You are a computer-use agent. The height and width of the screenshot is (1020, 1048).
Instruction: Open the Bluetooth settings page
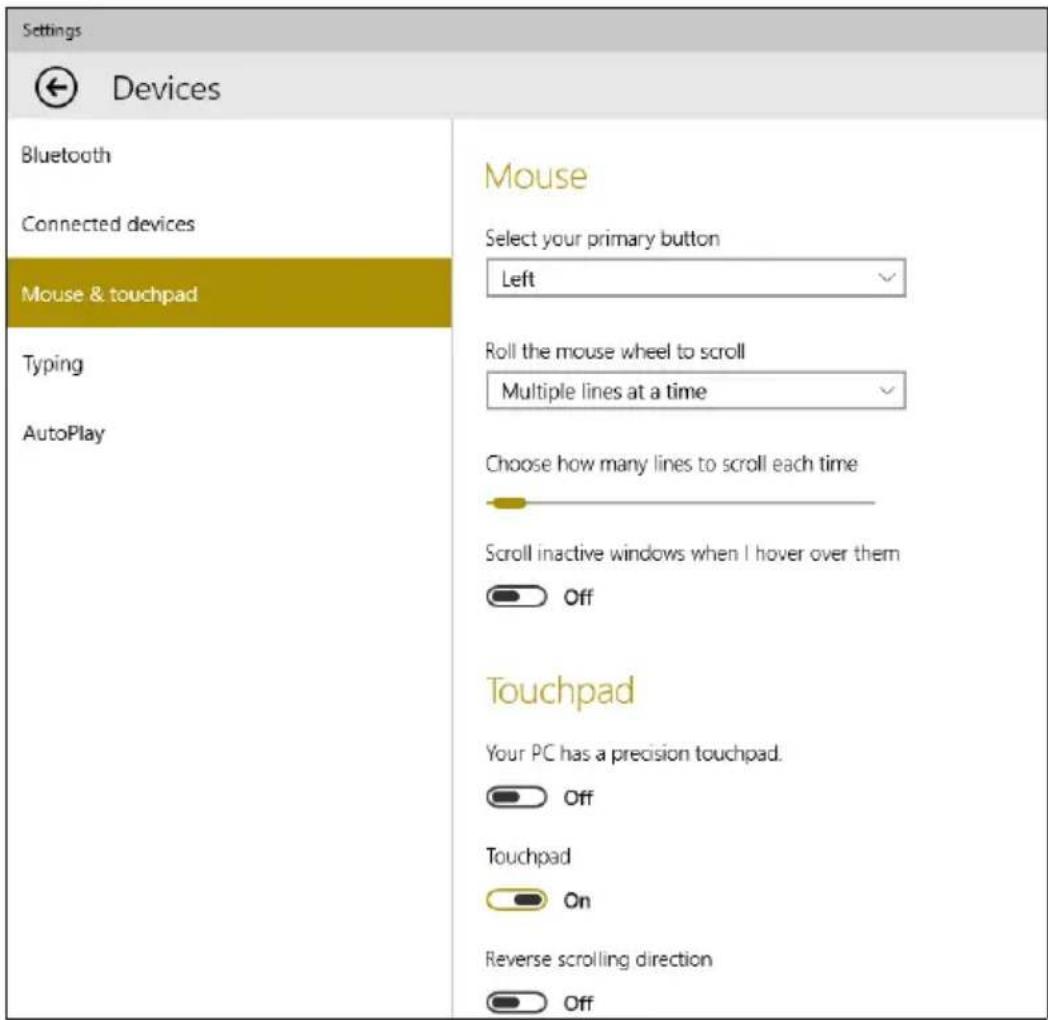tap(66, 155)
